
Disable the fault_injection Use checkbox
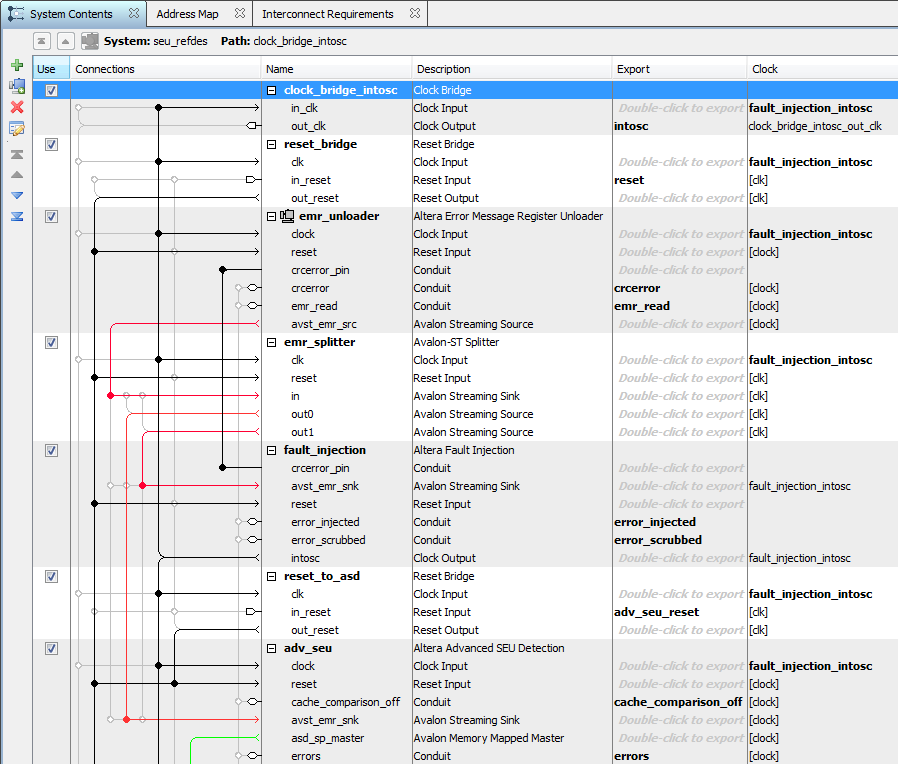point(51,450)
